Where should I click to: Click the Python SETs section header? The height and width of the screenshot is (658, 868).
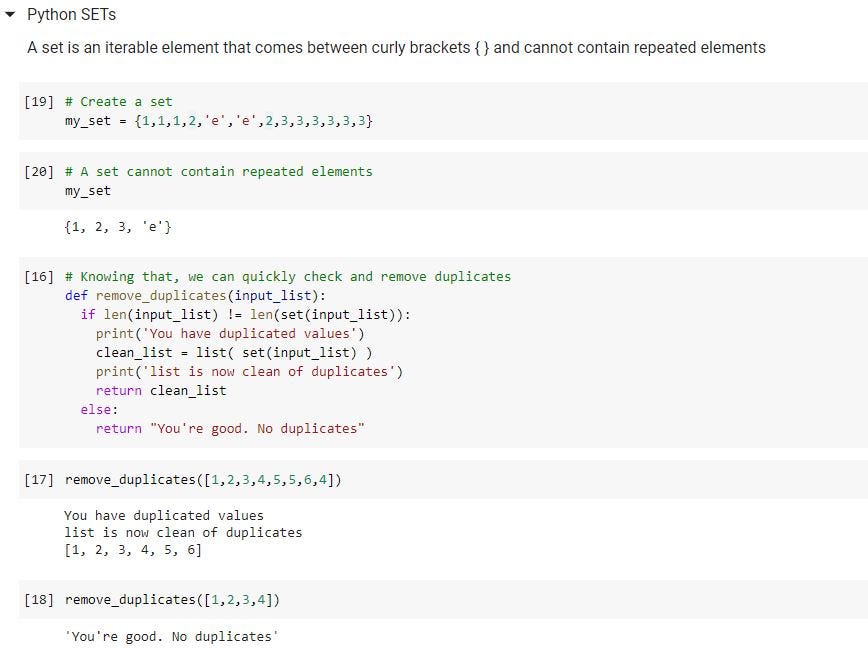pos(69,15)
